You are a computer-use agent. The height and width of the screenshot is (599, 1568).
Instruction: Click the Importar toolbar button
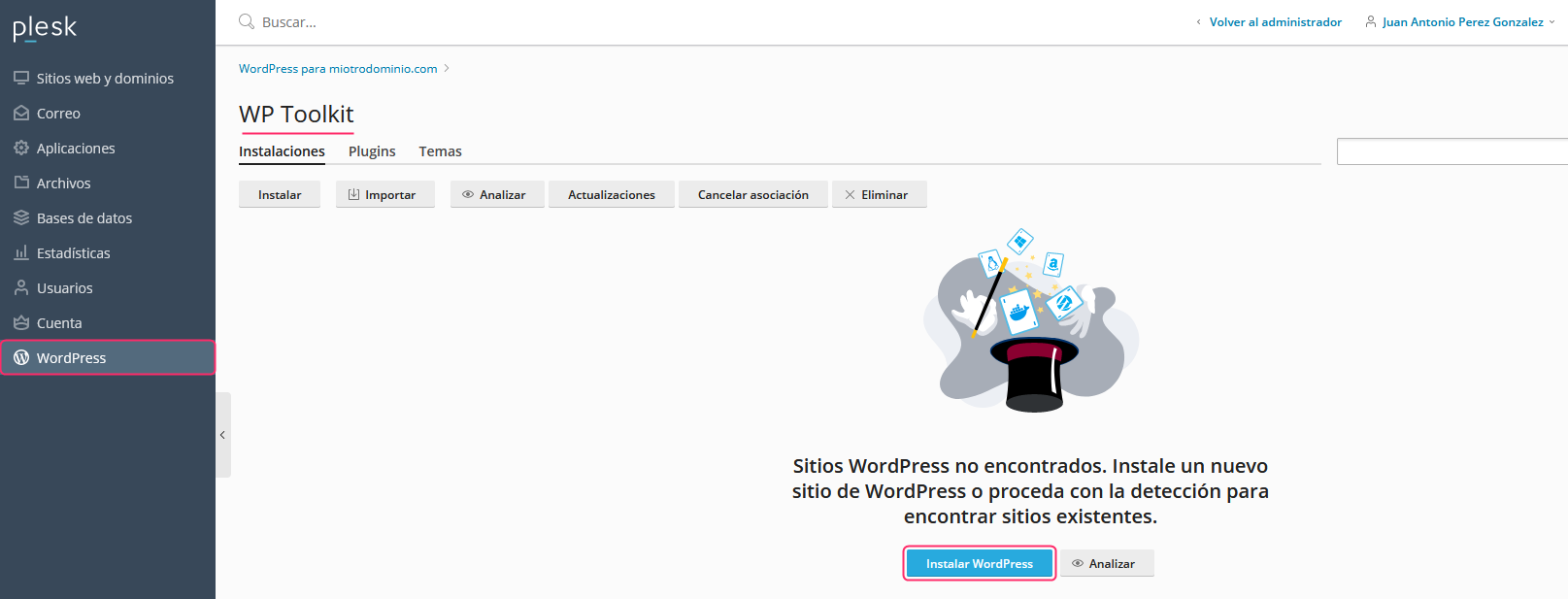click(385, 194)
